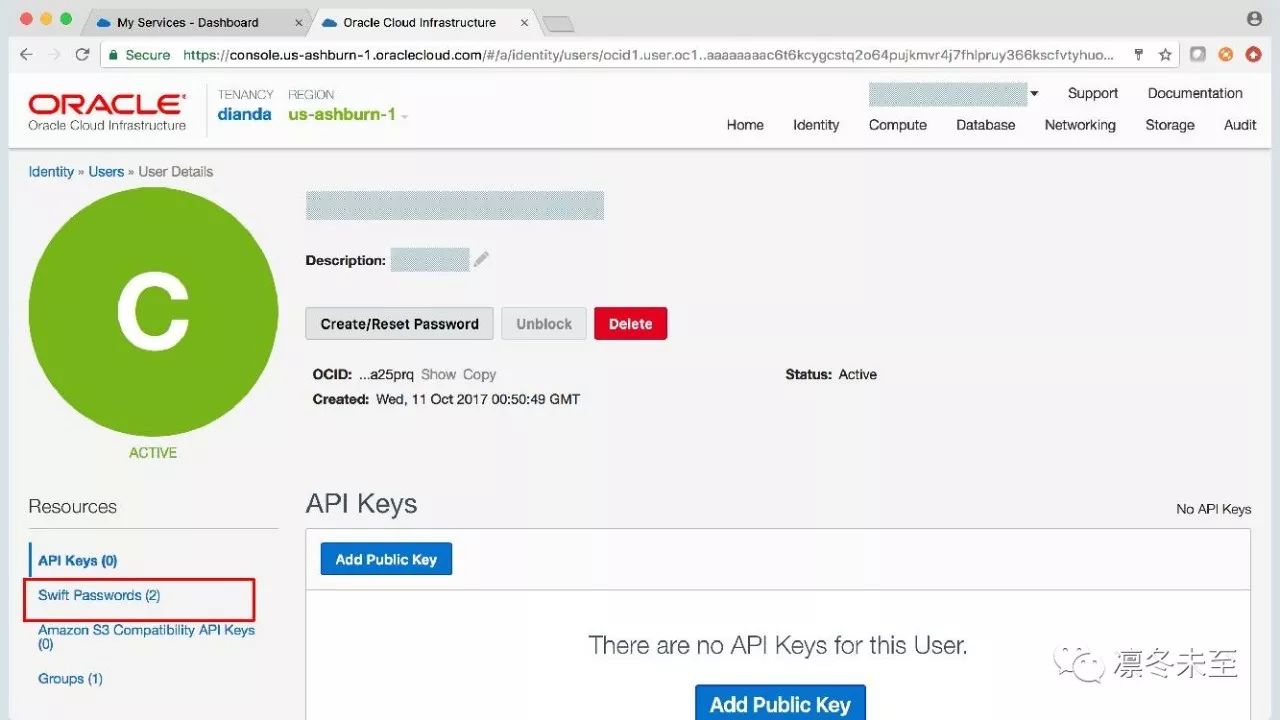Click the grayed-out Unblock button
The image size is (1280, 720).
544,324
